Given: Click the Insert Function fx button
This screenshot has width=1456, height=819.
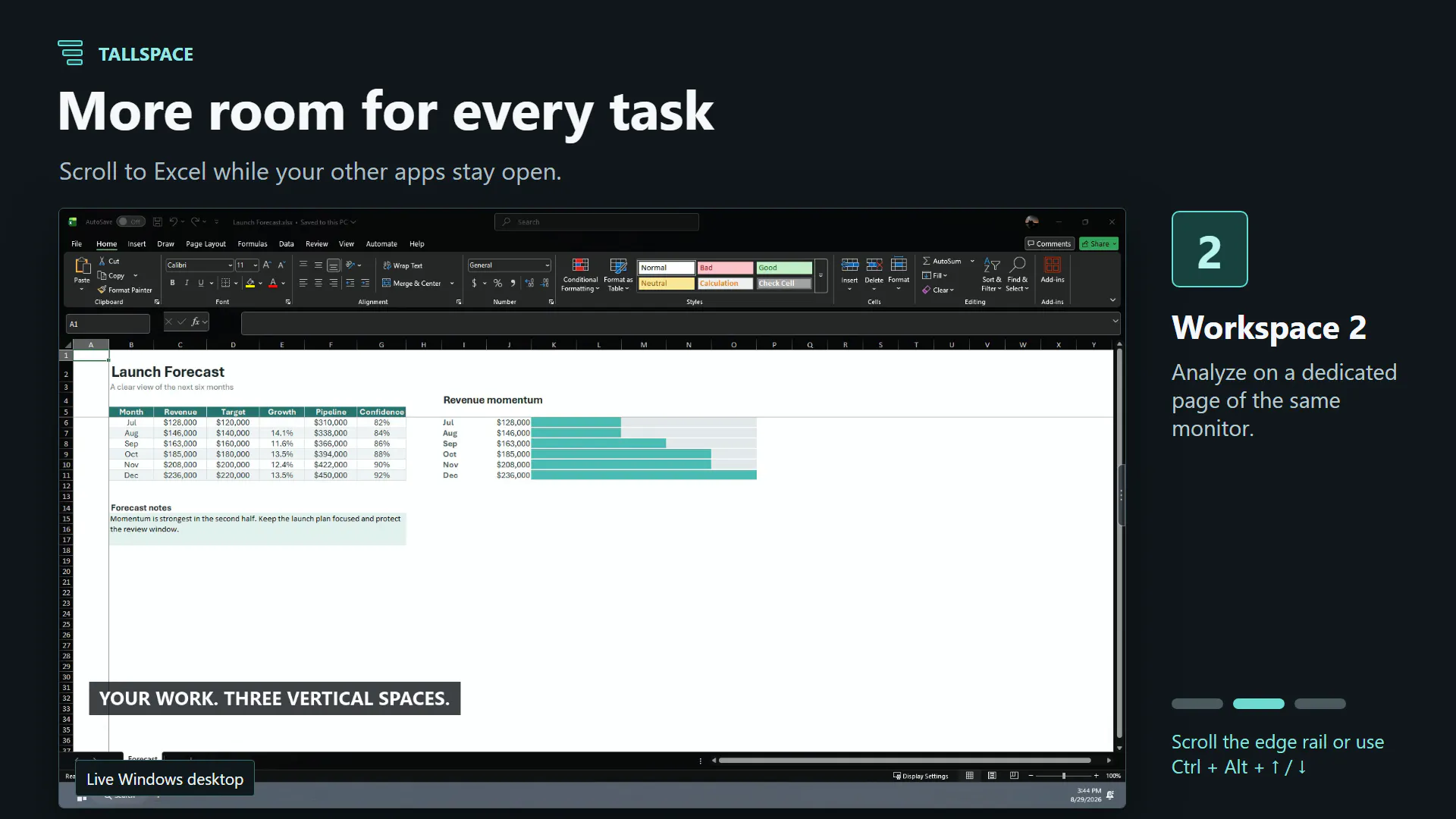Looking at the screenshot, I should 196,322.
